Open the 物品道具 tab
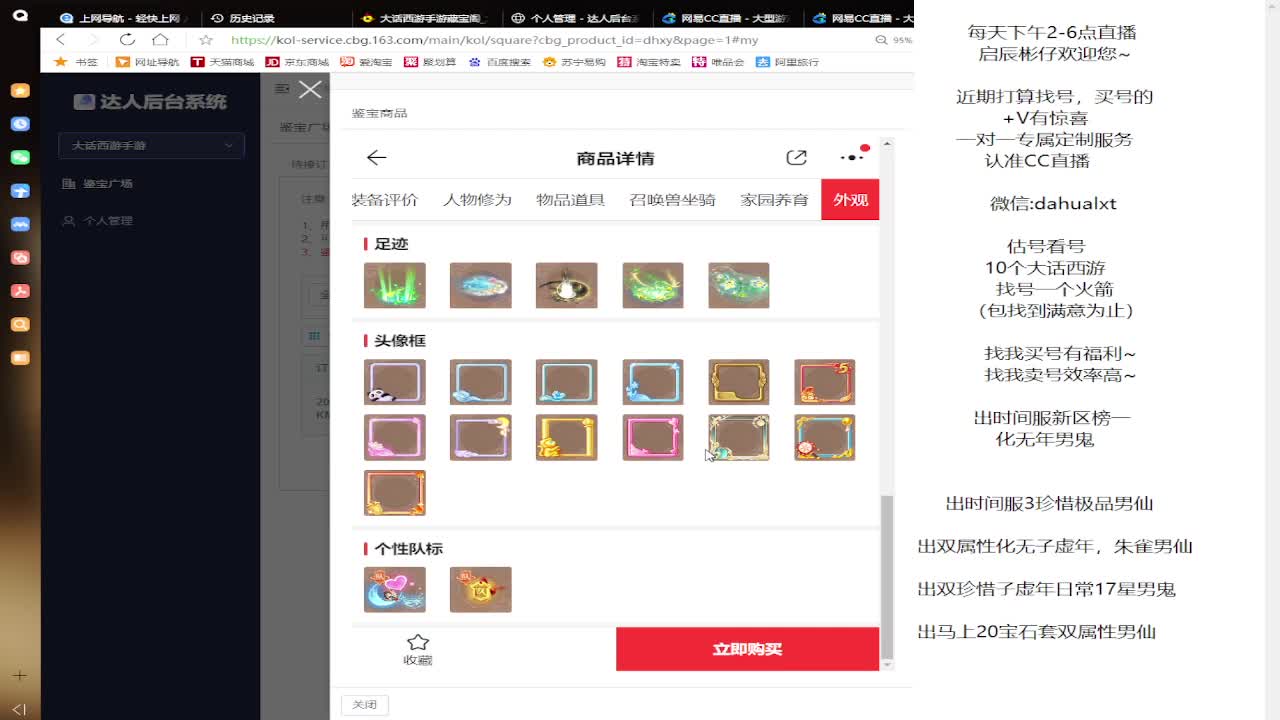This screenshot has height=720, width=1280. (570, 200)
